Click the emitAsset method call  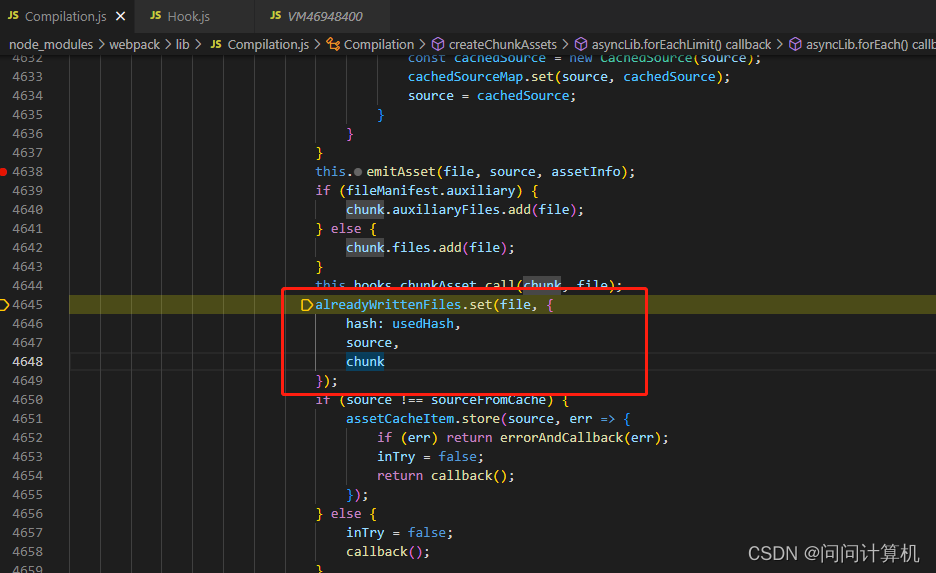tap(401, 172)
